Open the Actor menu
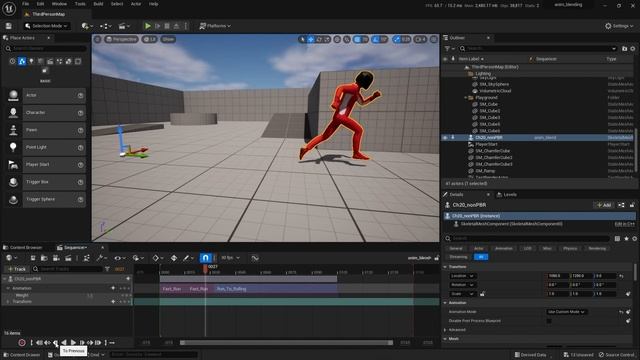Image resolution: width=640 pixels, height=360 pixels. (x=136, y=4)
